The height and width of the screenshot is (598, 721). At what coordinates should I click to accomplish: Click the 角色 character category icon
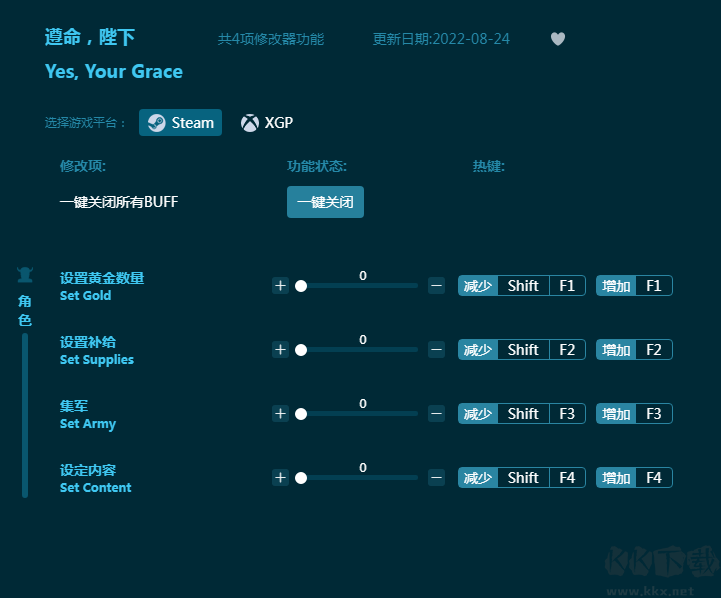click(25, 274)
